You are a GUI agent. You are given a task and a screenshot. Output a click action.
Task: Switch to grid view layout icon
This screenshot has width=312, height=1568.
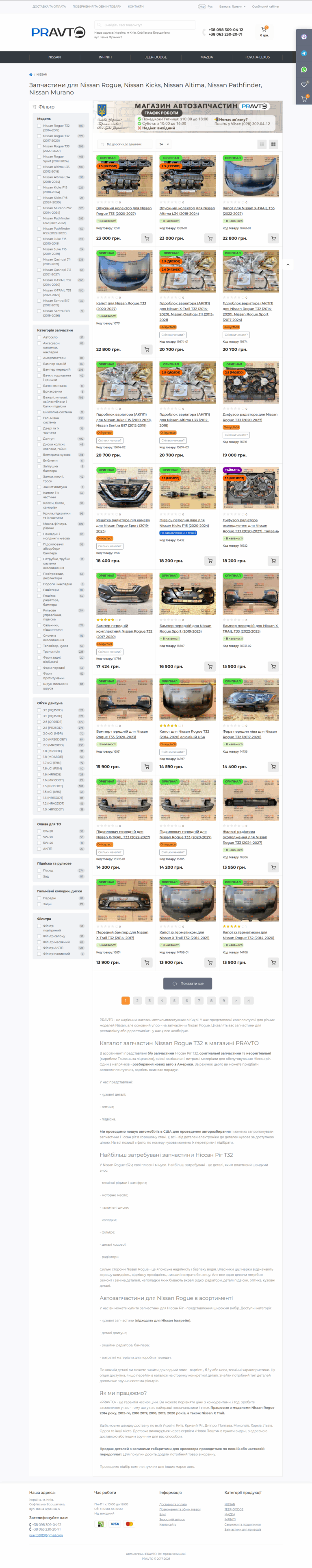point(273,144)
